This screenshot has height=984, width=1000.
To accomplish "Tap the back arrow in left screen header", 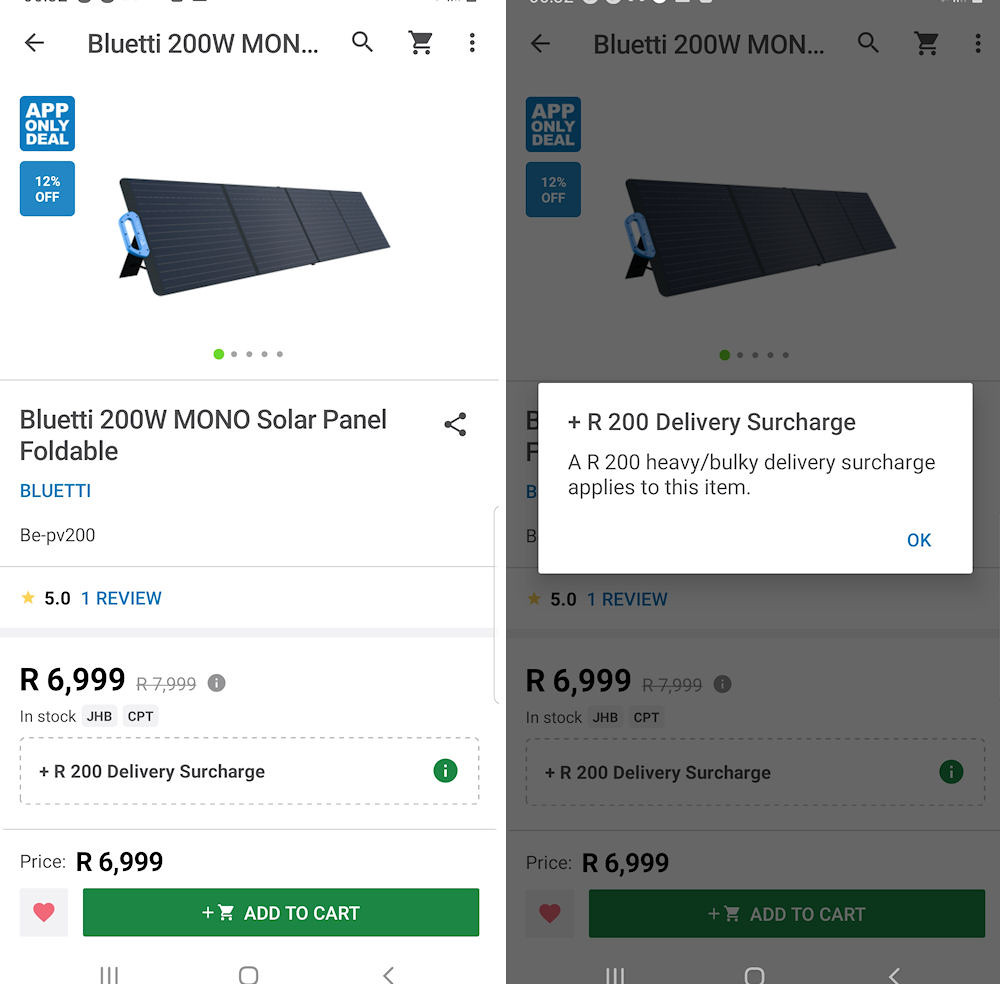I will [34, 43].
